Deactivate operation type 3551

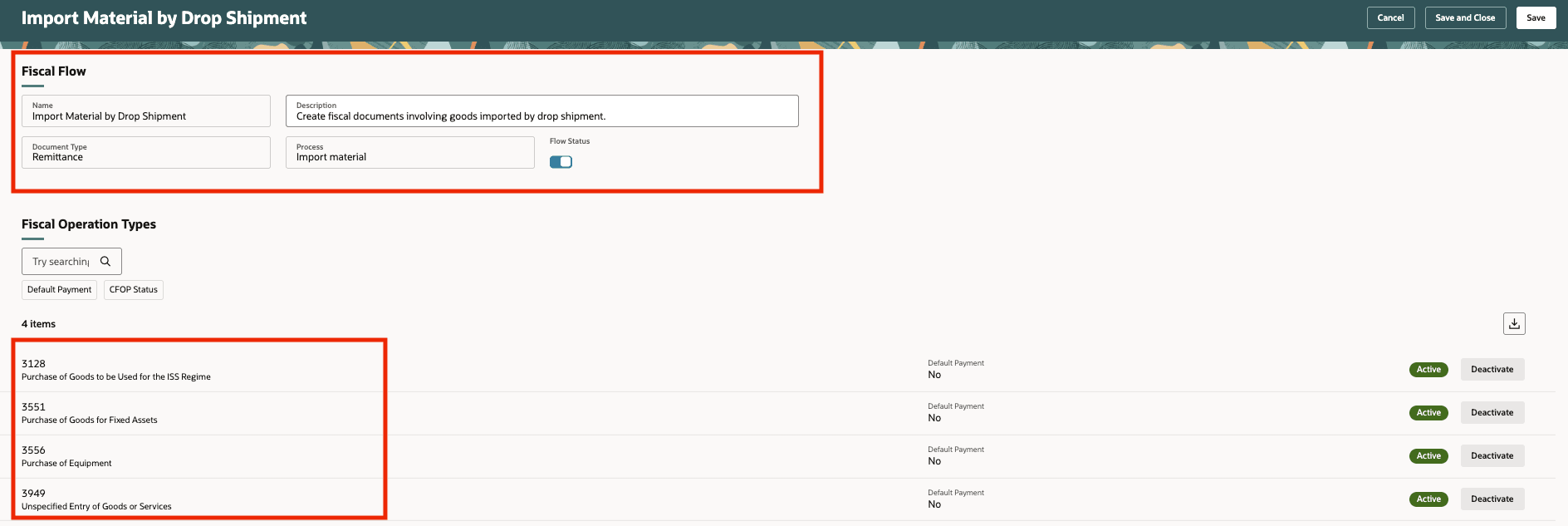[1492, 413]
